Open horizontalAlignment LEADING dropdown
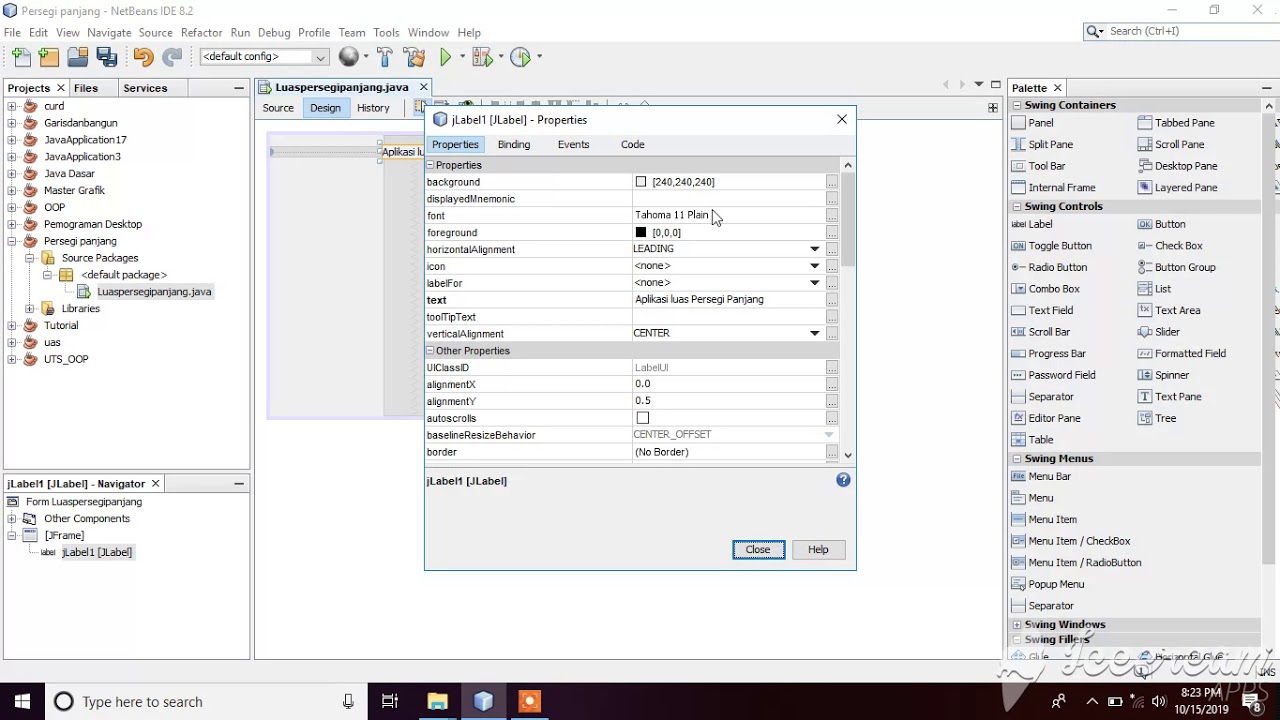1280x720 pixels. [814, 249]
